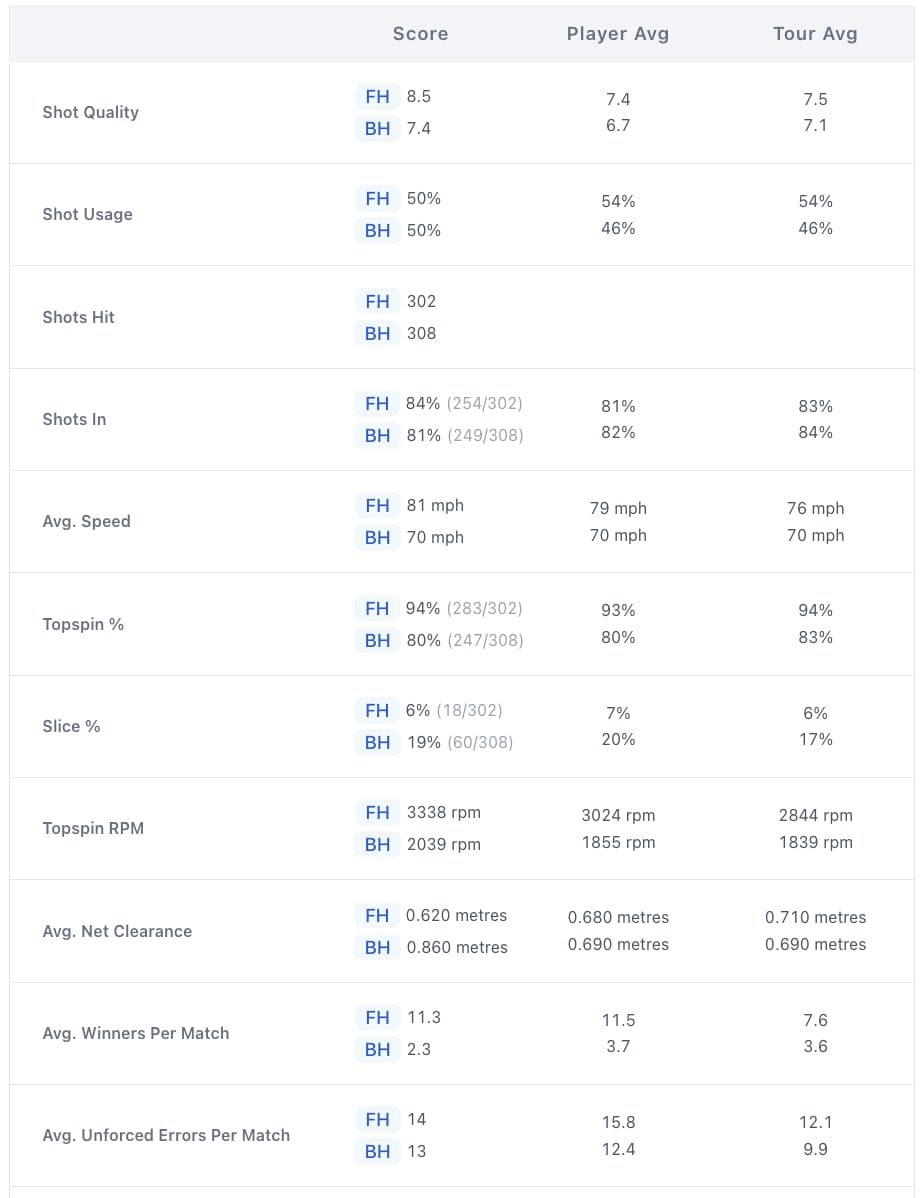Select the BH badge beside 13 unforced errors
The height and width of the screenshot is (1198, 922).
[x=377, y=1151]
